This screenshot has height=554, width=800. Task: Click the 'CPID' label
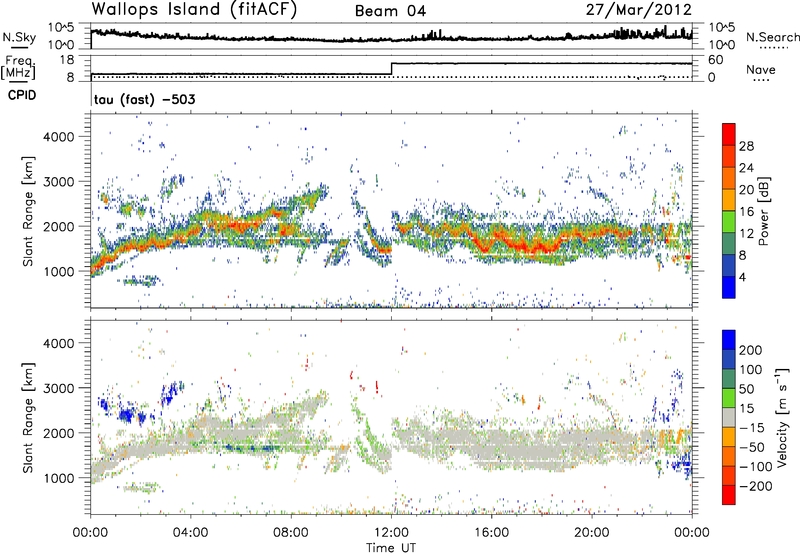click(x=22, y=95)
